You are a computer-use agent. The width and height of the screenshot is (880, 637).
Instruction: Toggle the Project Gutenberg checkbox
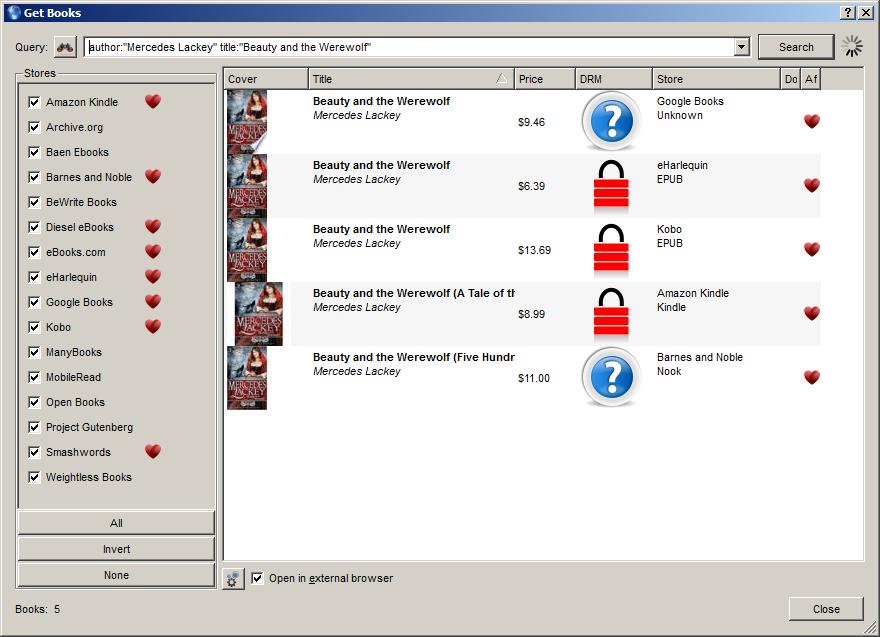(x=34, y=427)
